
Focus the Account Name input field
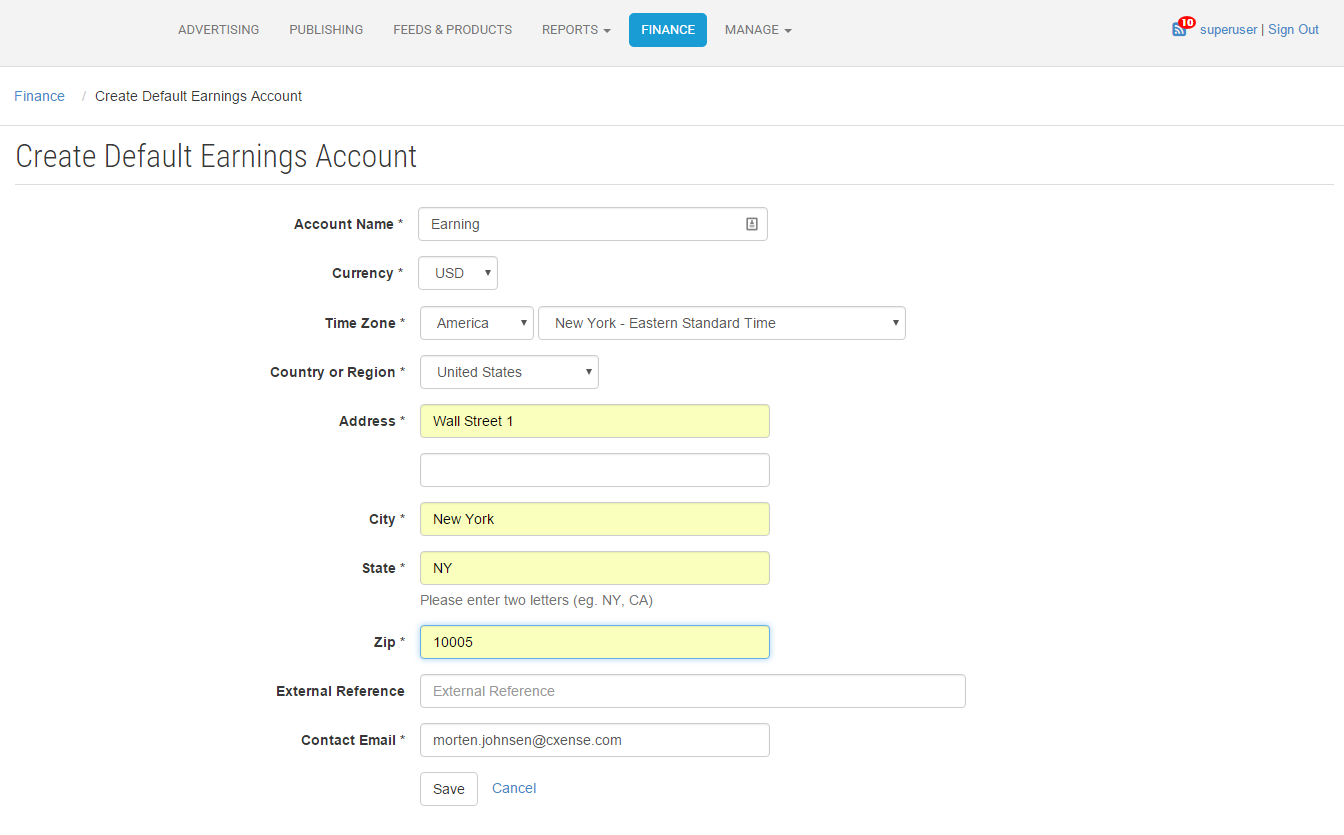pyautogui.click(x=593, y=224)
